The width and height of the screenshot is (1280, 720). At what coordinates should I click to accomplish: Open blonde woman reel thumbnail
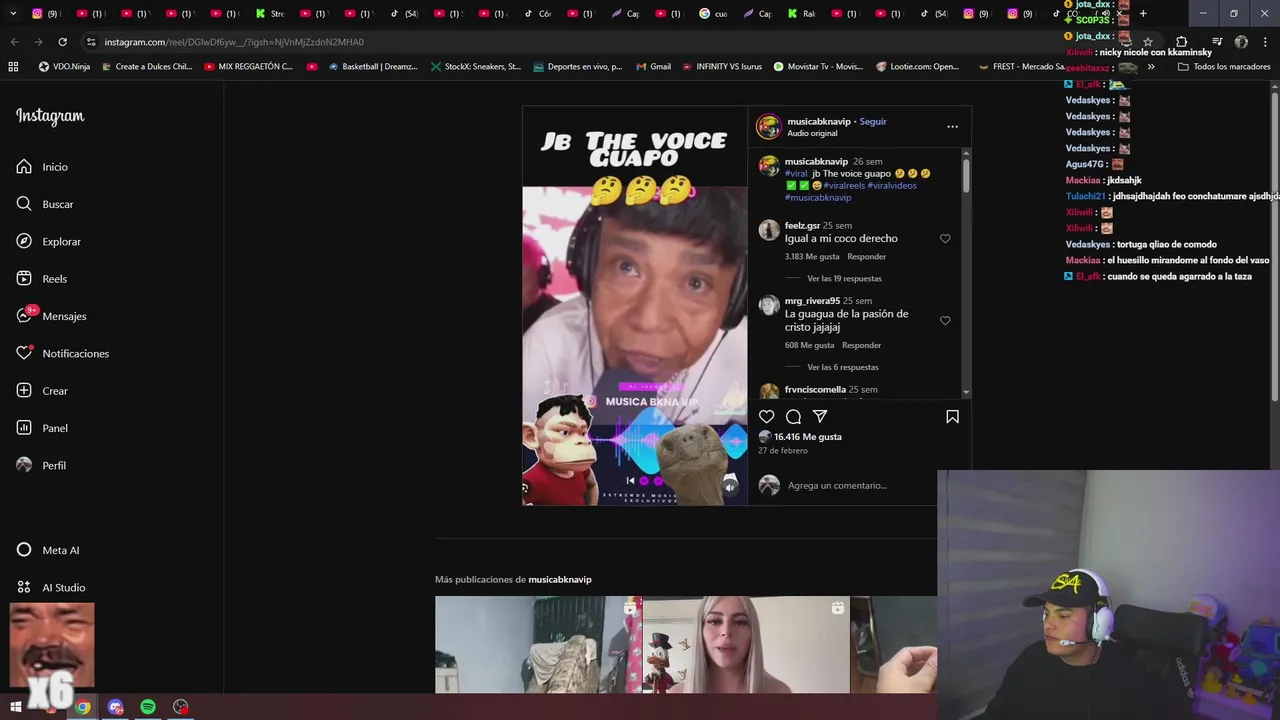[x=746, y=645]
